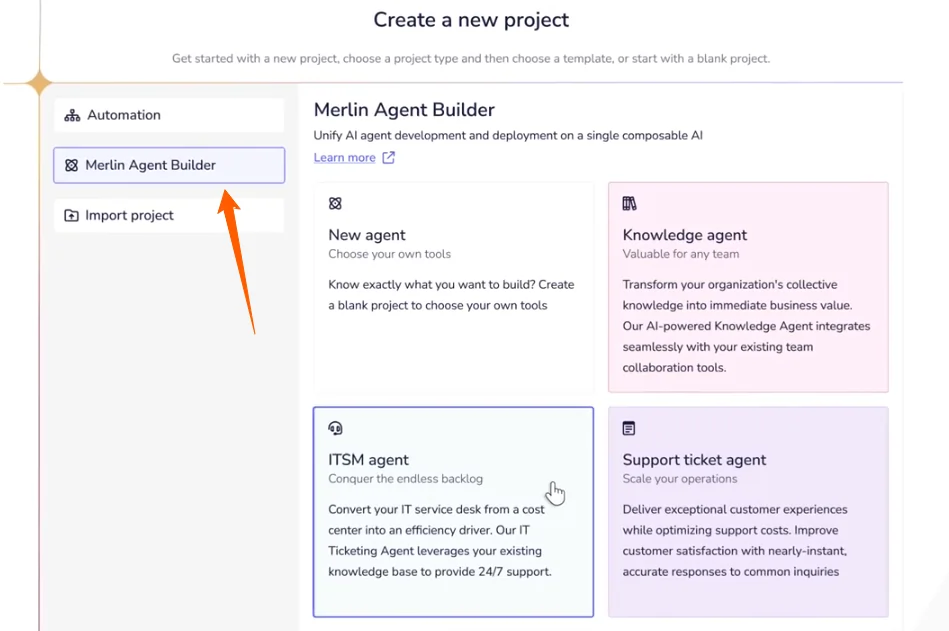Image resolution: width=949 pixels, height=631 pixels.
Task: Click the Knowledge agent books icon
Action: (x=629, y=204)
